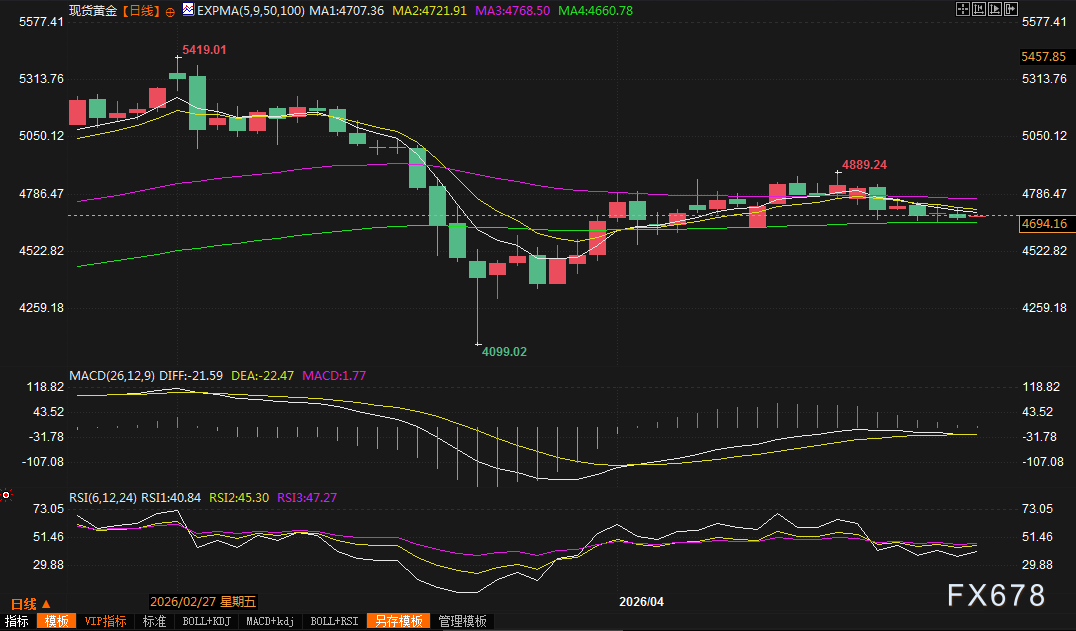Screen dimensions: 1076x631
Task: Click the 另存模板 button
Action: click(x=398, y=621)
